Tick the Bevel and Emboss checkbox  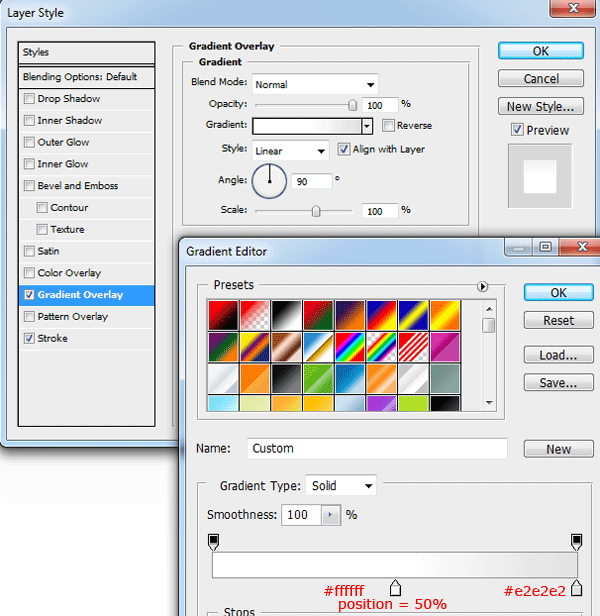tap(29, 185)
